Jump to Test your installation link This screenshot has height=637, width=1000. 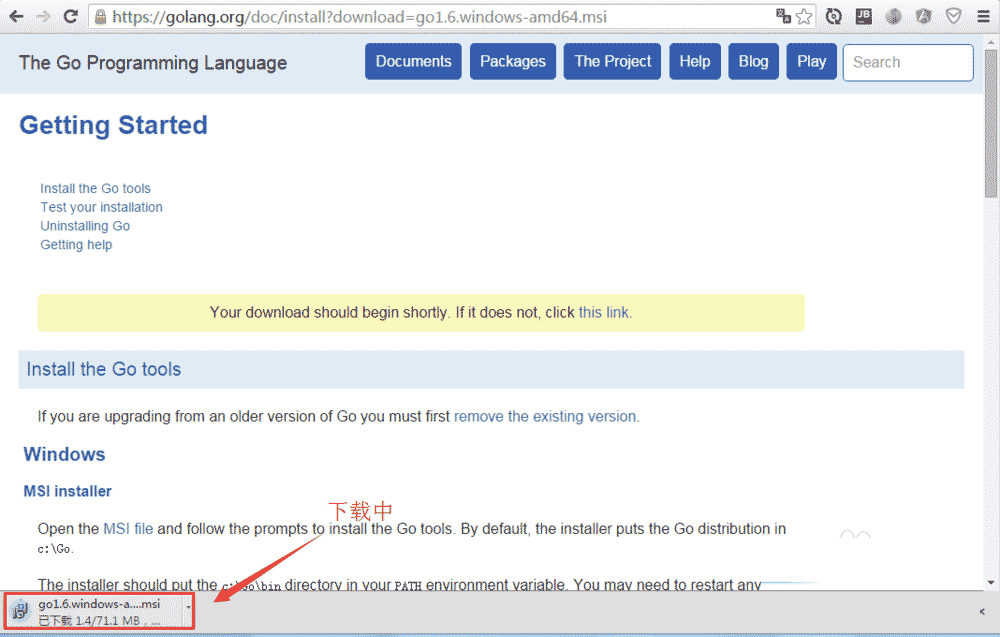point(101,207)
